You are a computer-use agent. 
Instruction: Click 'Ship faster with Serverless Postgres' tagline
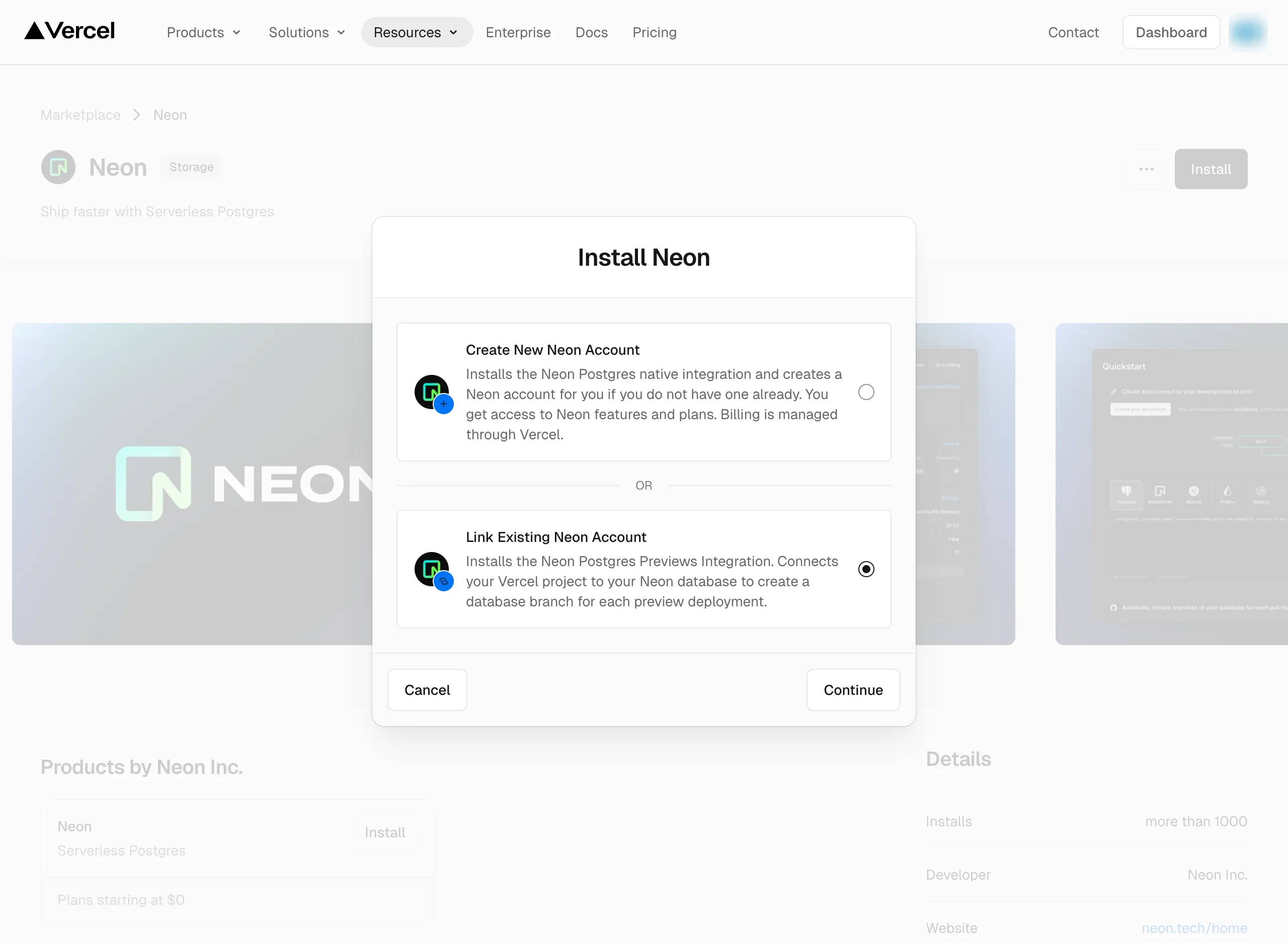[157, 211]
